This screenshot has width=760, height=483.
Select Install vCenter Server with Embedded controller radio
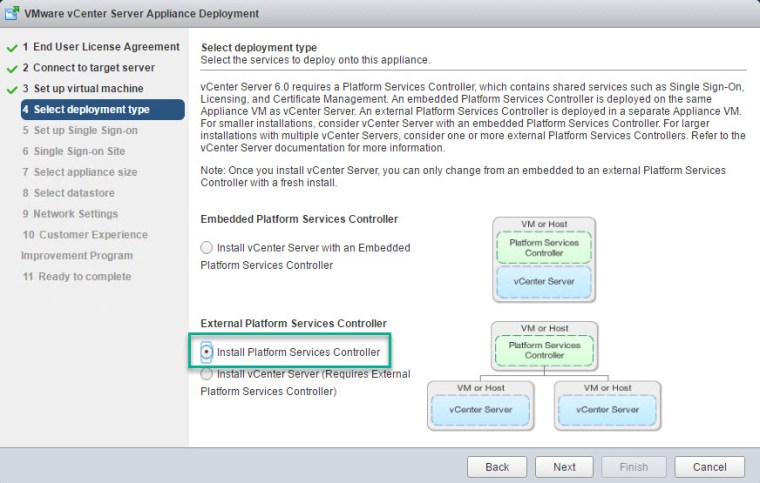click(x=207, y=247)
